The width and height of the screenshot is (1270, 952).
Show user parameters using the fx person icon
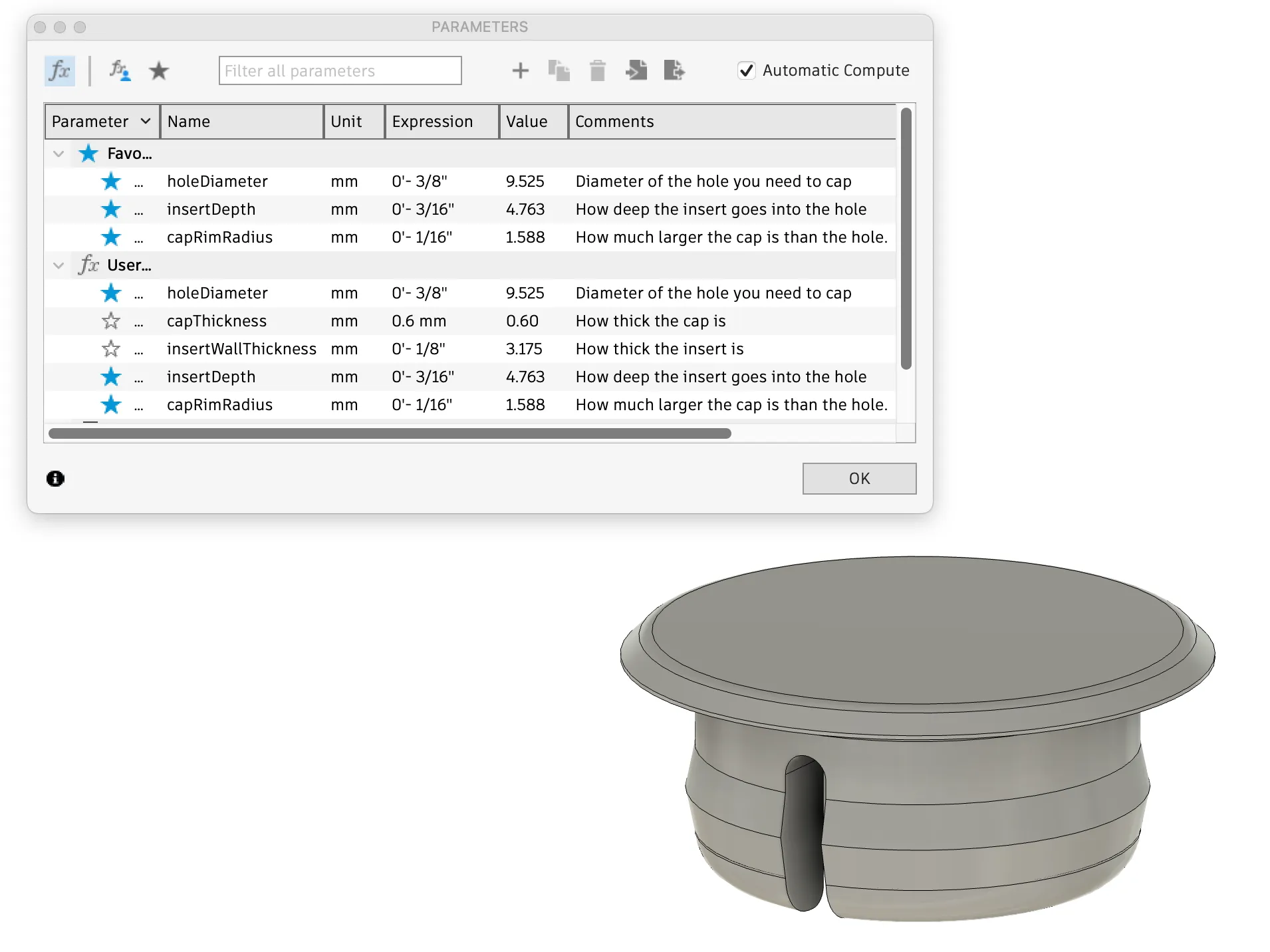[x=120, y=70]
